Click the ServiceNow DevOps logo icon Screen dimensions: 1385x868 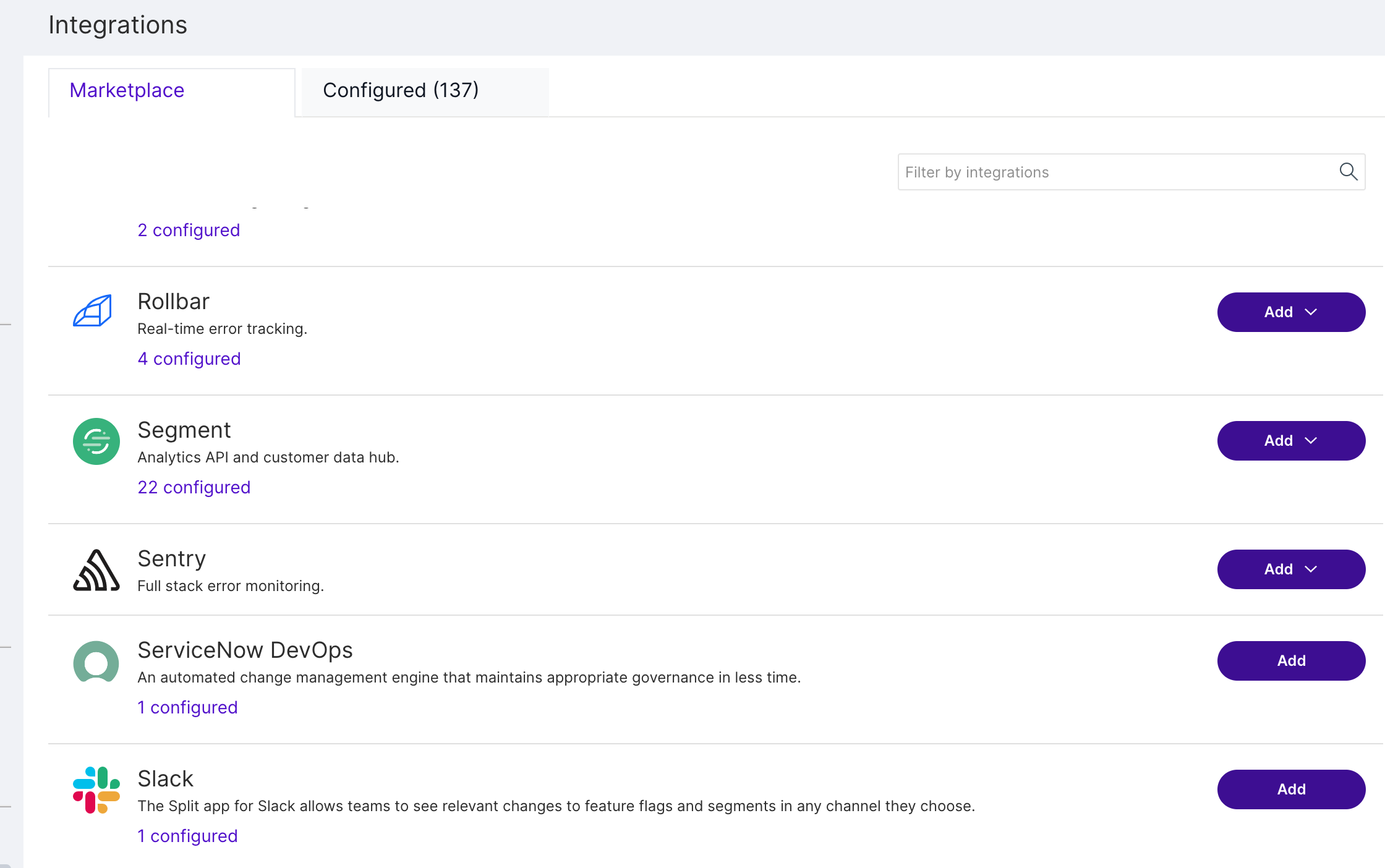click(96, 662)
